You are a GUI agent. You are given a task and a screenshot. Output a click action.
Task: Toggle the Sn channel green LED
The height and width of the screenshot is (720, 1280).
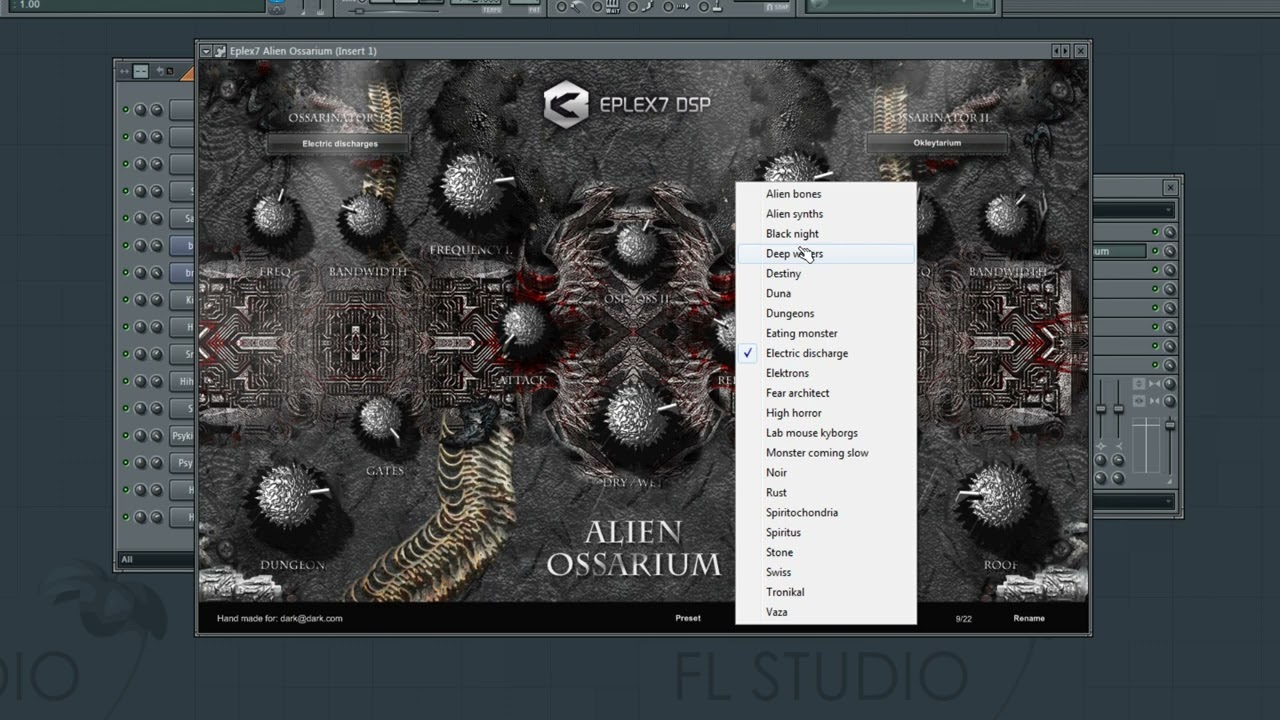tap(125, 354)
